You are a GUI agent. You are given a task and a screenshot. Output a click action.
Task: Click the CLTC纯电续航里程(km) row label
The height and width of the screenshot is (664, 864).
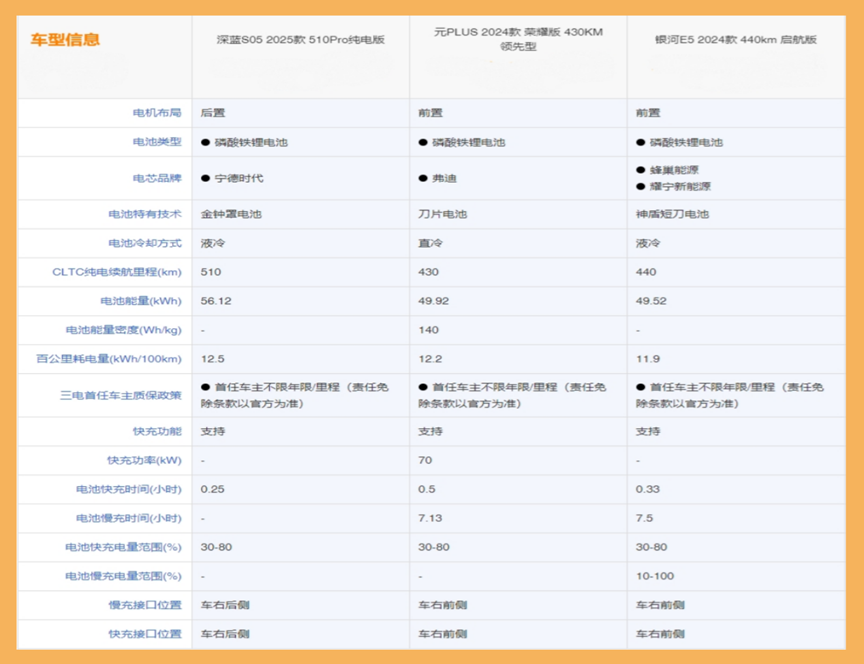coord(117,272)
